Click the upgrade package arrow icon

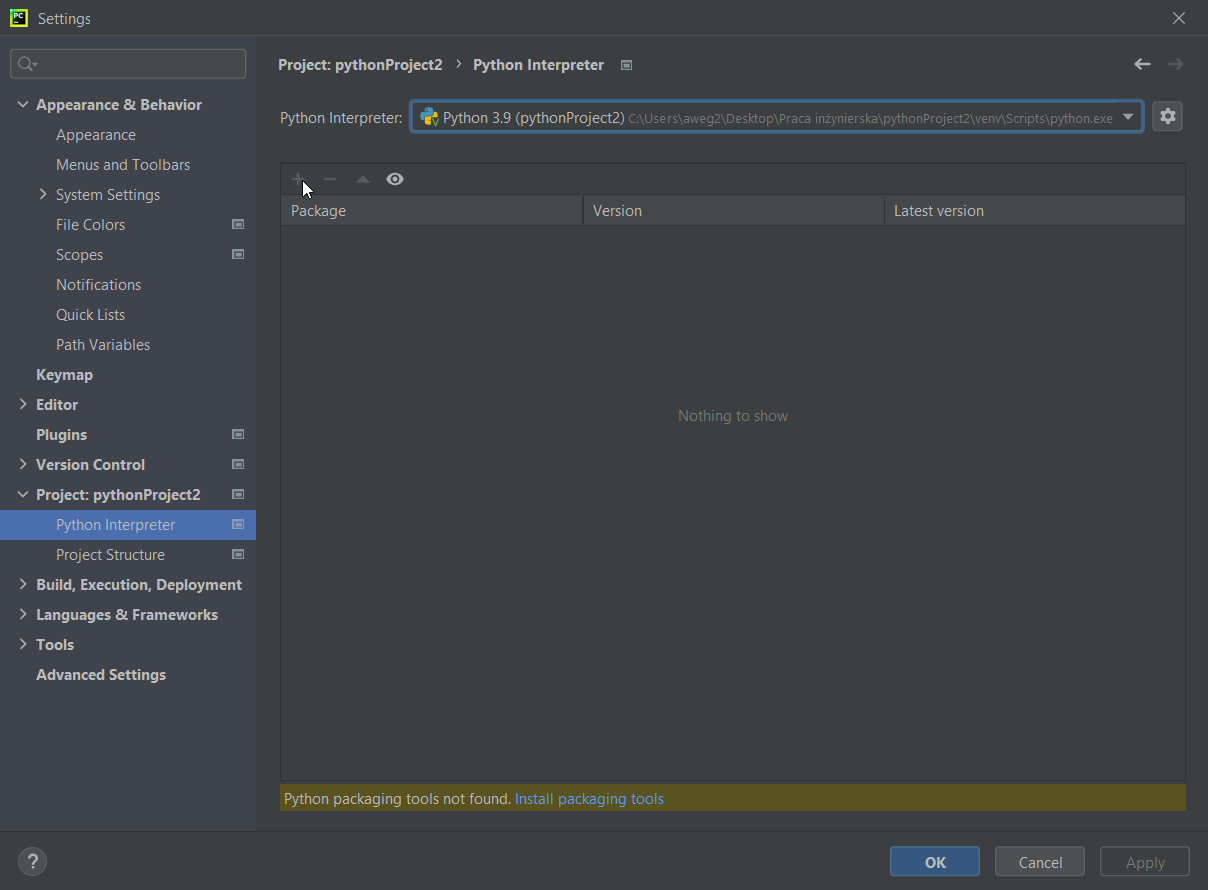pyautogui.click(x=363, y=180)
